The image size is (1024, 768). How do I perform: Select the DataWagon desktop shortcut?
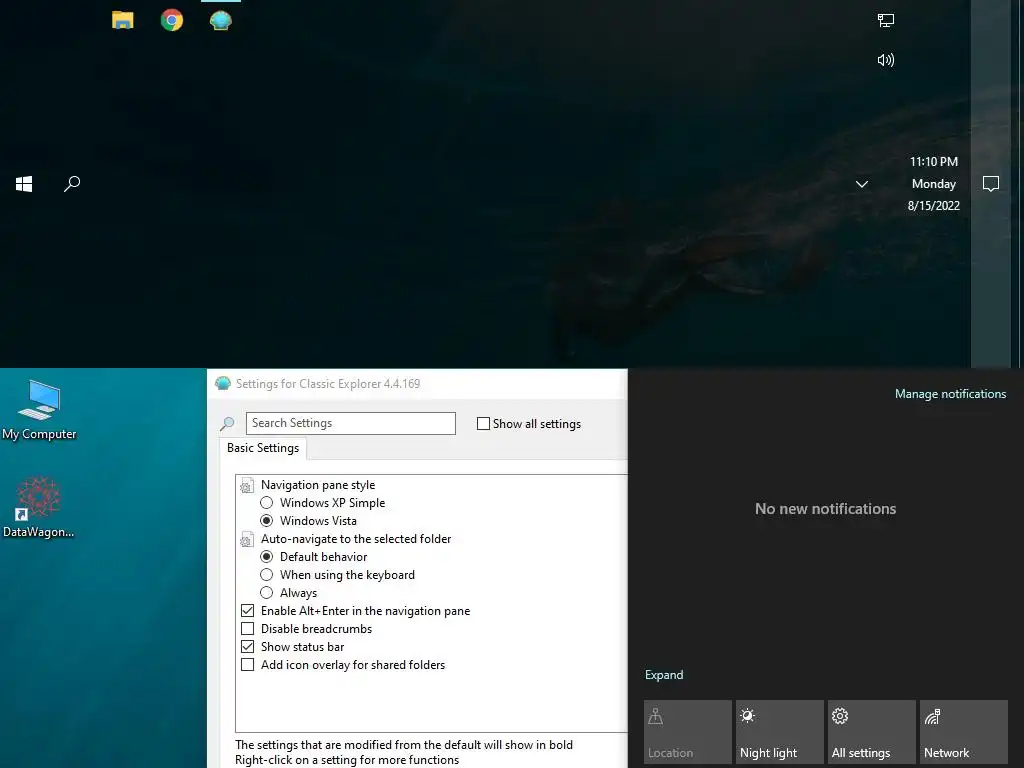(39, 507)
